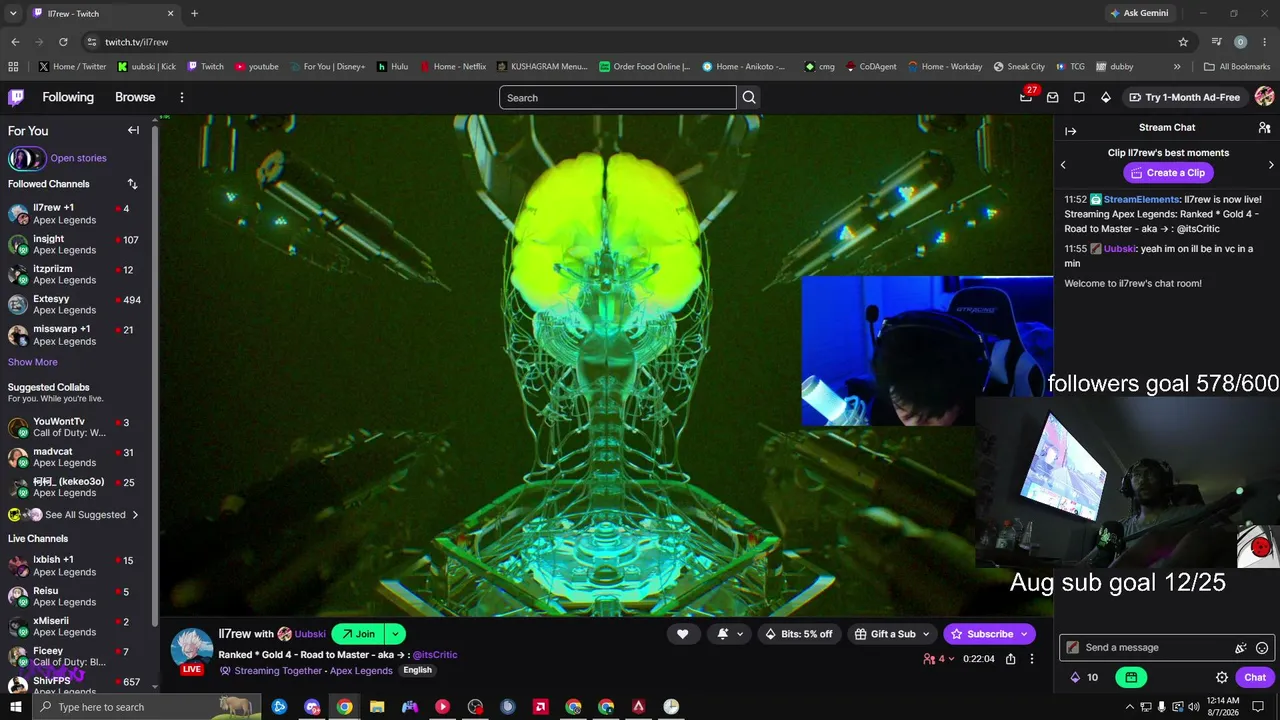The image size is (1280, 720).
Task: Open the chat community users list
Action: click(x=1264, y=128)
